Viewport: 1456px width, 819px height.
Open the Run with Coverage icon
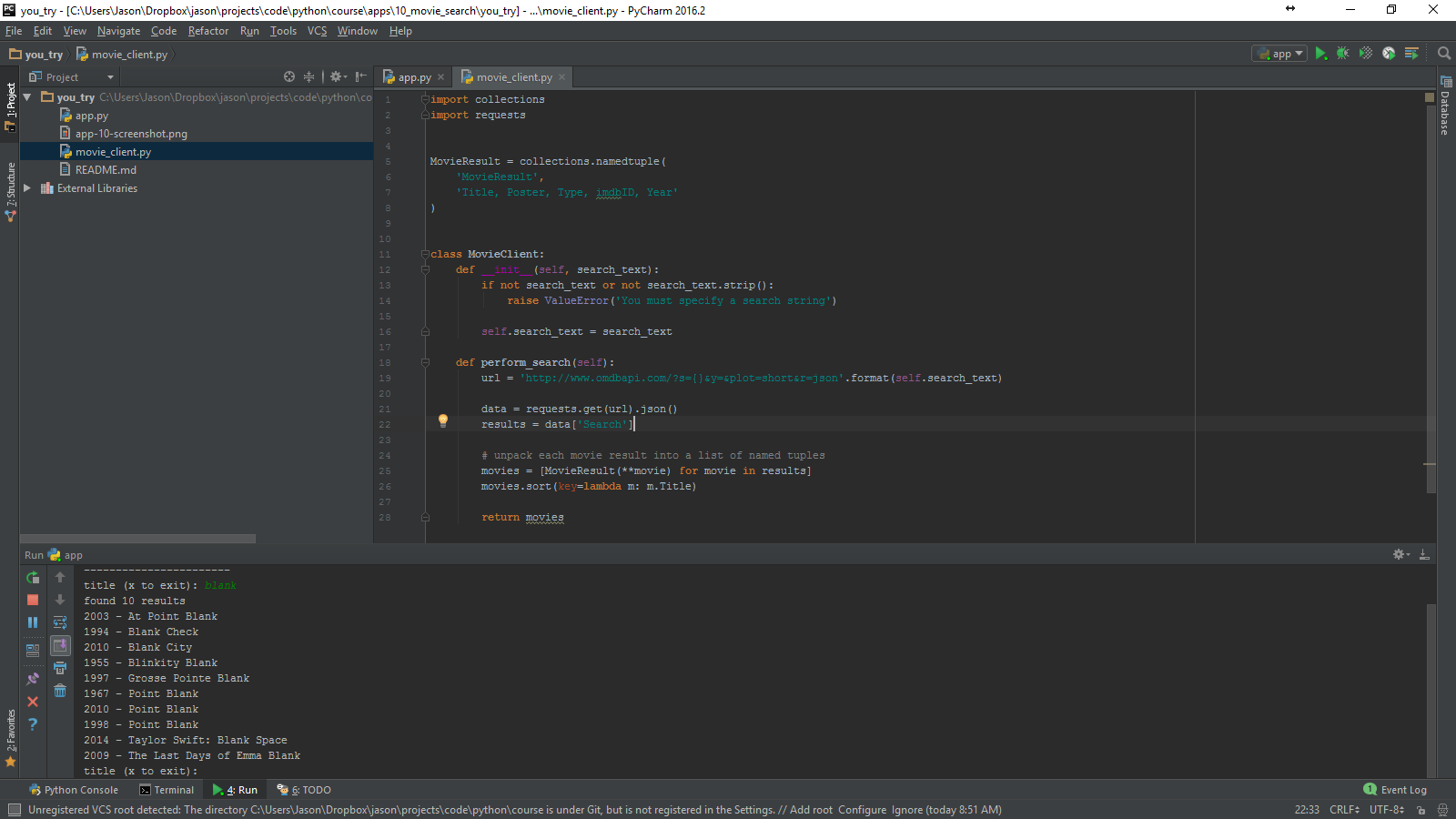1366,53
